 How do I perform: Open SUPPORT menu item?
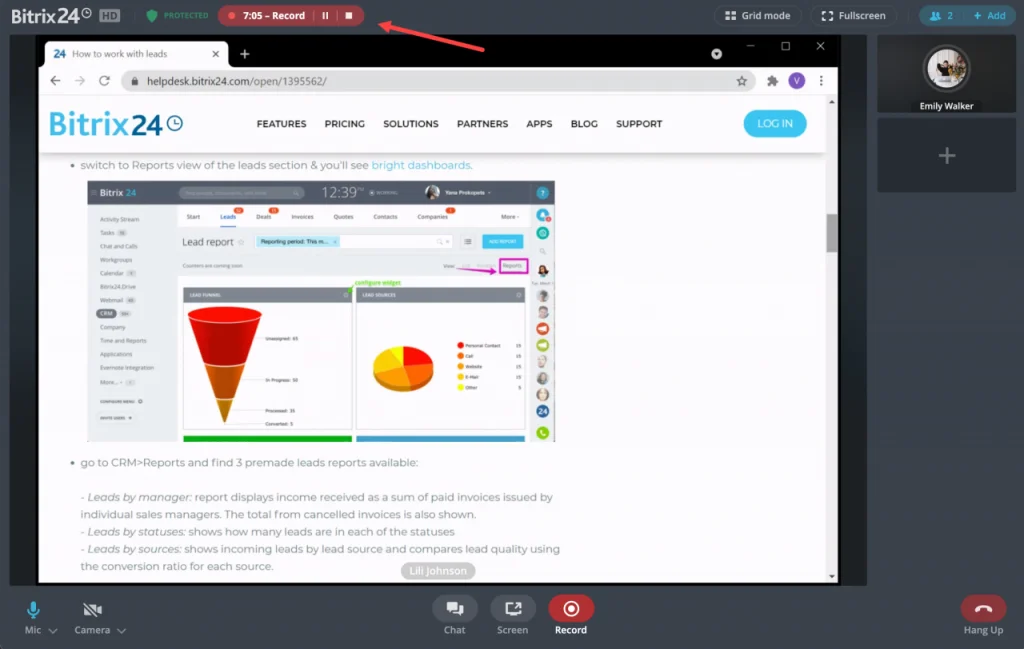point(639,124)
